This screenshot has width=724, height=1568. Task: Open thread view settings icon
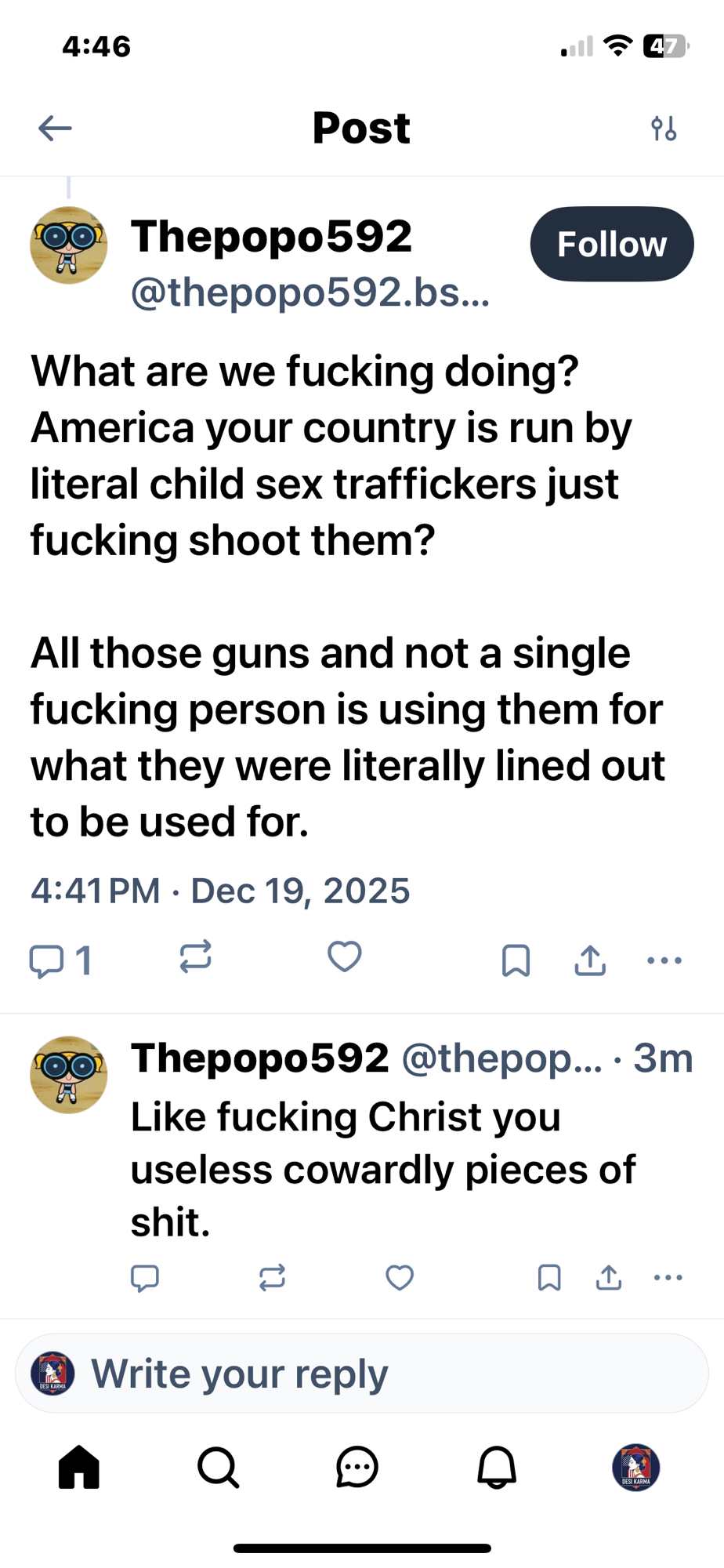664,128
